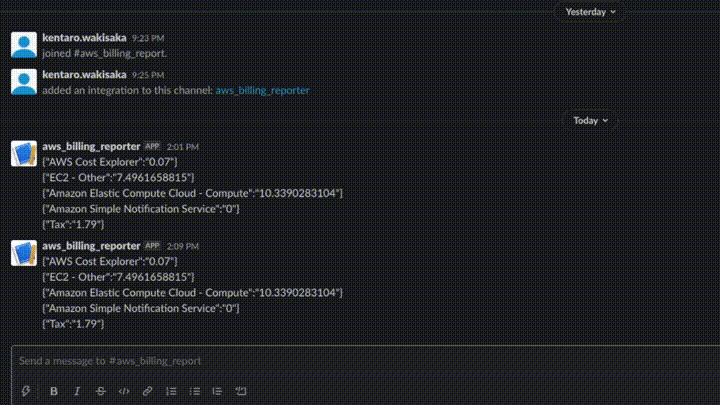Click the APP badge on the 2:09 PM message

tap(152, 246)
